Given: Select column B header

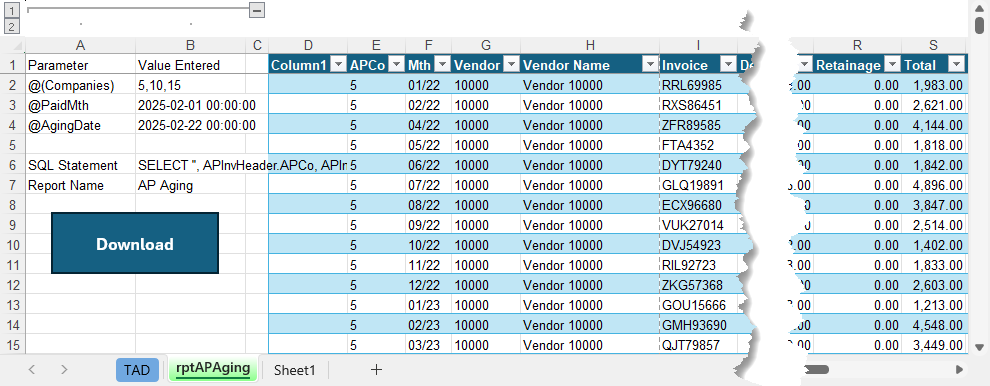Looking at the screenshot, I should point(190,45).
